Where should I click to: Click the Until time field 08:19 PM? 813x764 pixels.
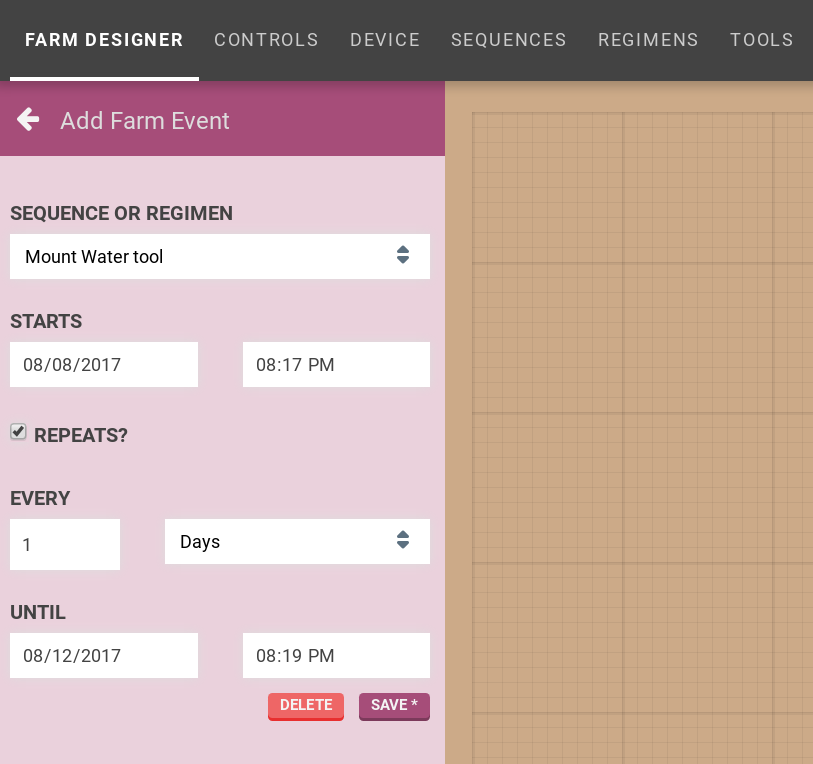click(336, 656)
